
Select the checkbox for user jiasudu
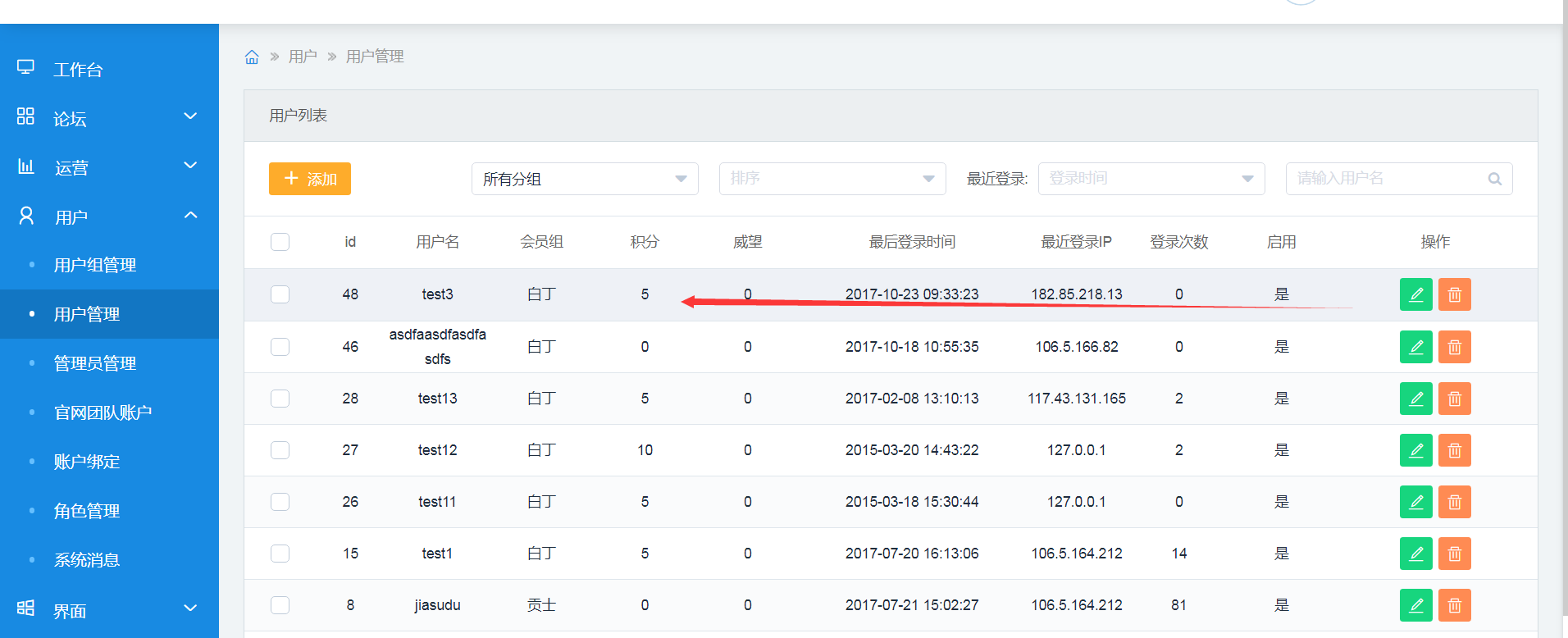(280, 605)
